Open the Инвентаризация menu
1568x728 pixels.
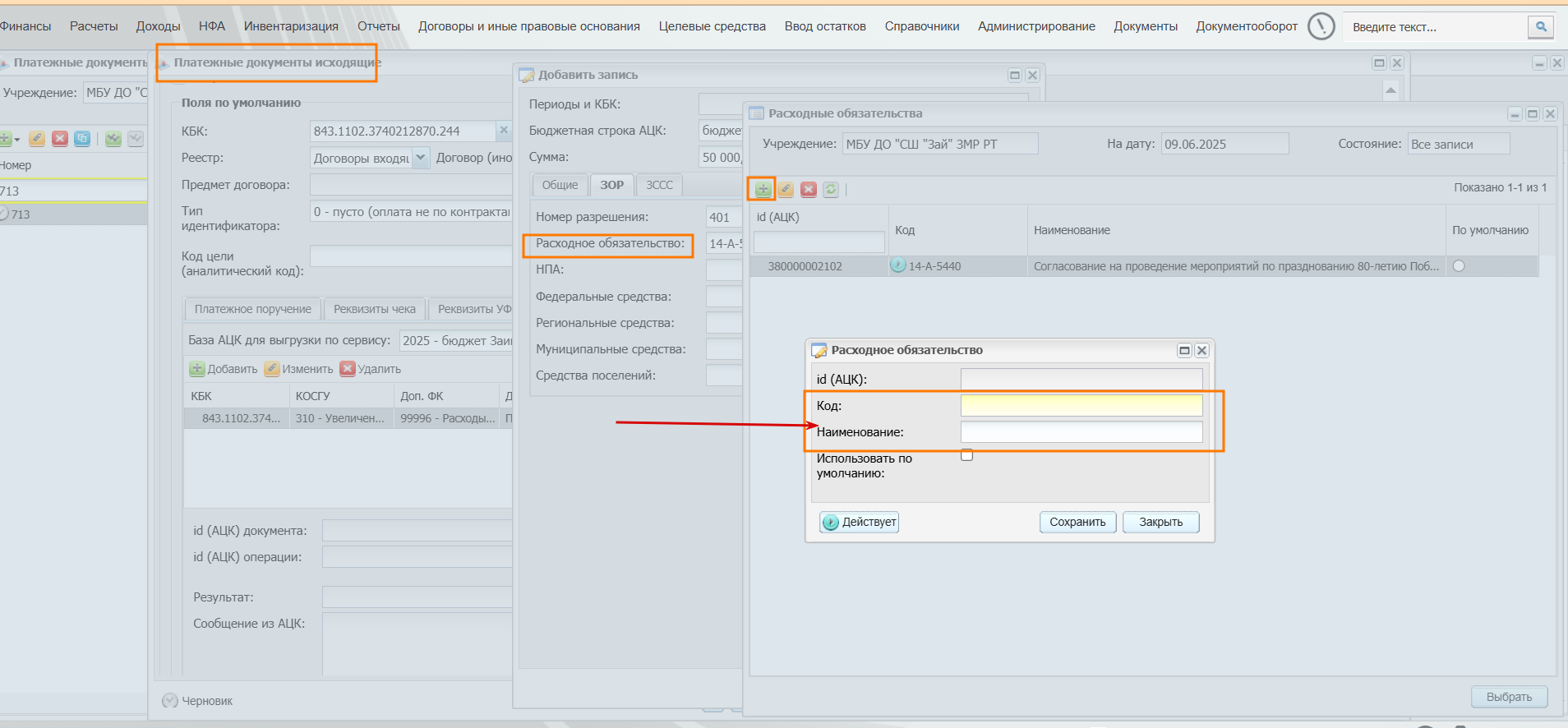coord(291,26)
